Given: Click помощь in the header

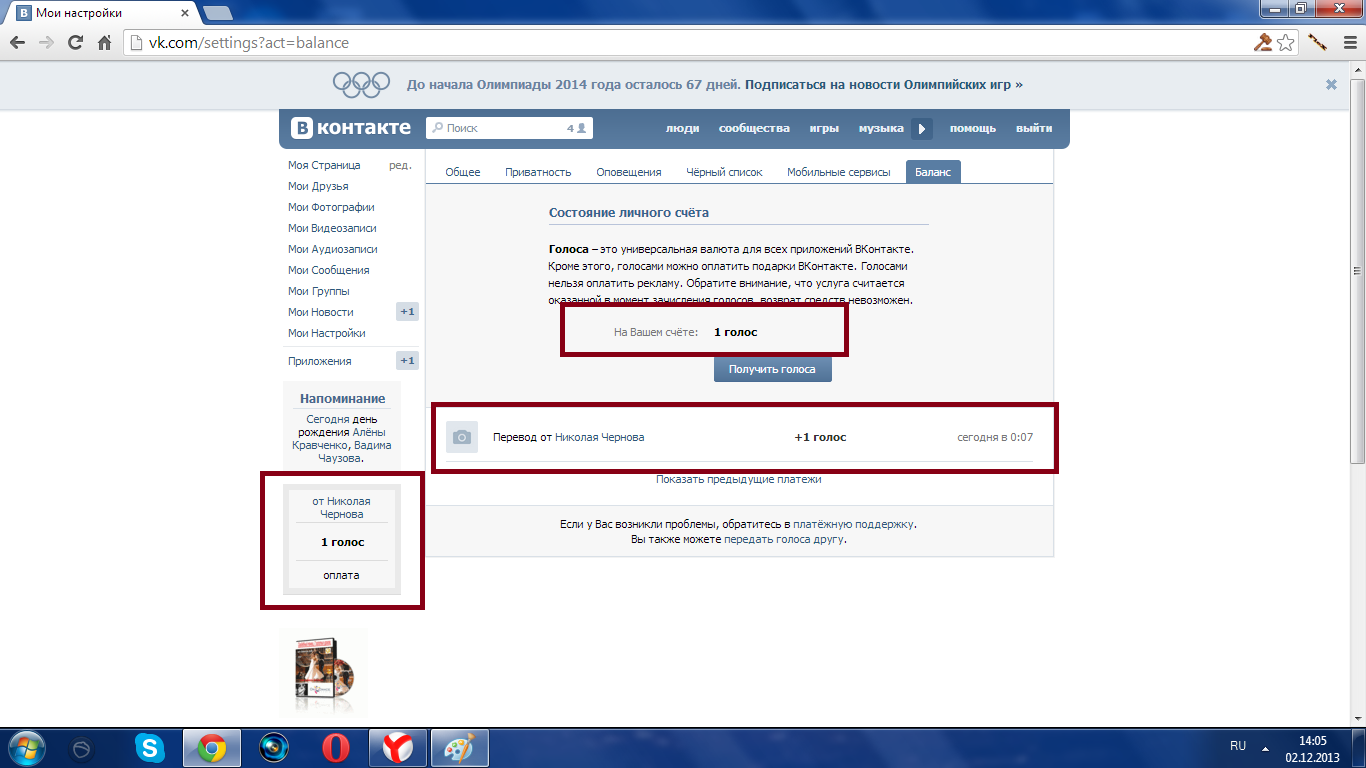Looking at the screenshot, I should coord(973,128).
